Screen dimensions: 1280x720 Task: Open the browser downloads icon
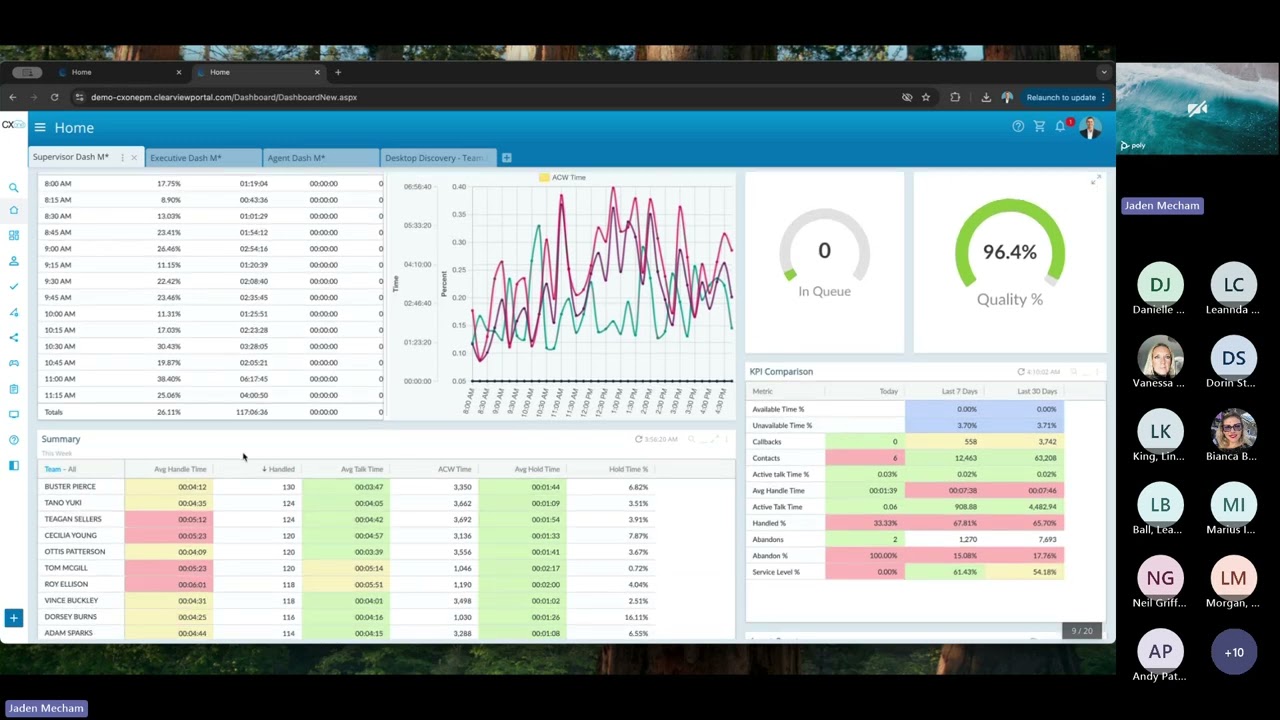click(986, 97)
